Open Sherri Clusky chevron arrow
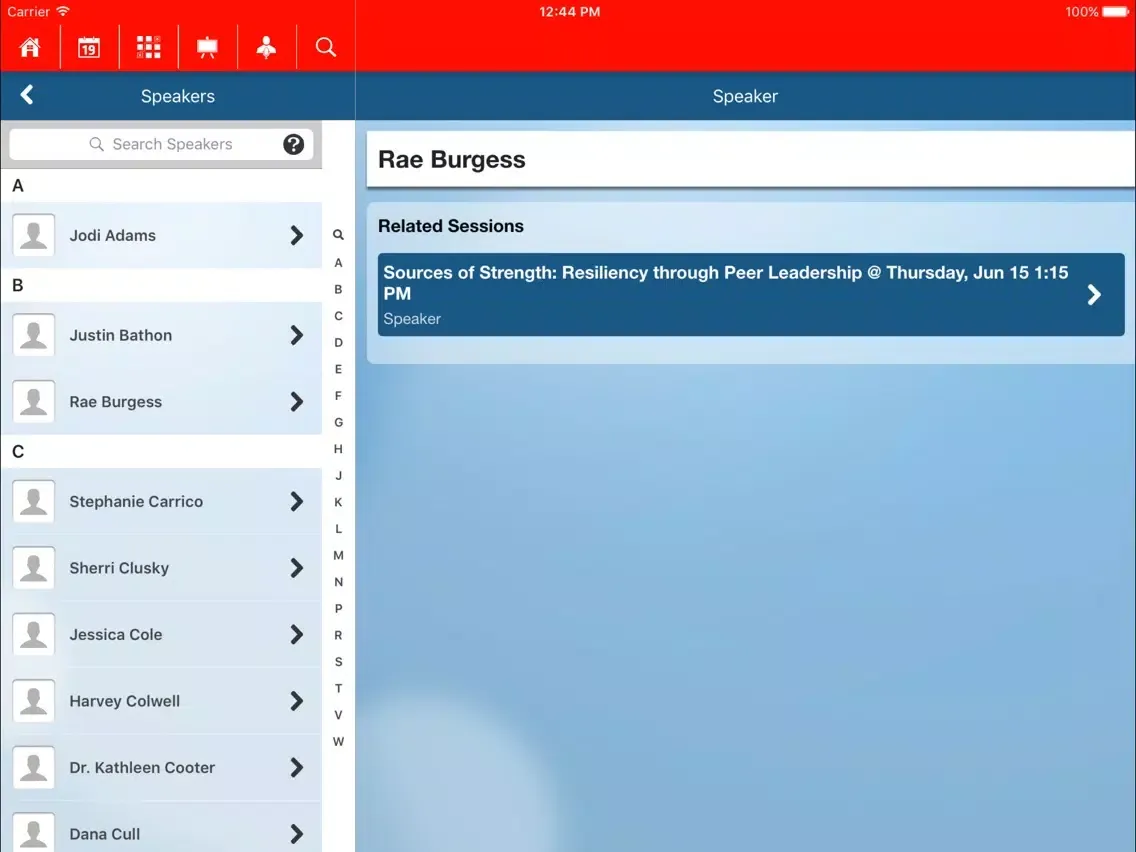The height and width of the screenshot is (852, 1136). pyautogui.click(x=296, y=568)
